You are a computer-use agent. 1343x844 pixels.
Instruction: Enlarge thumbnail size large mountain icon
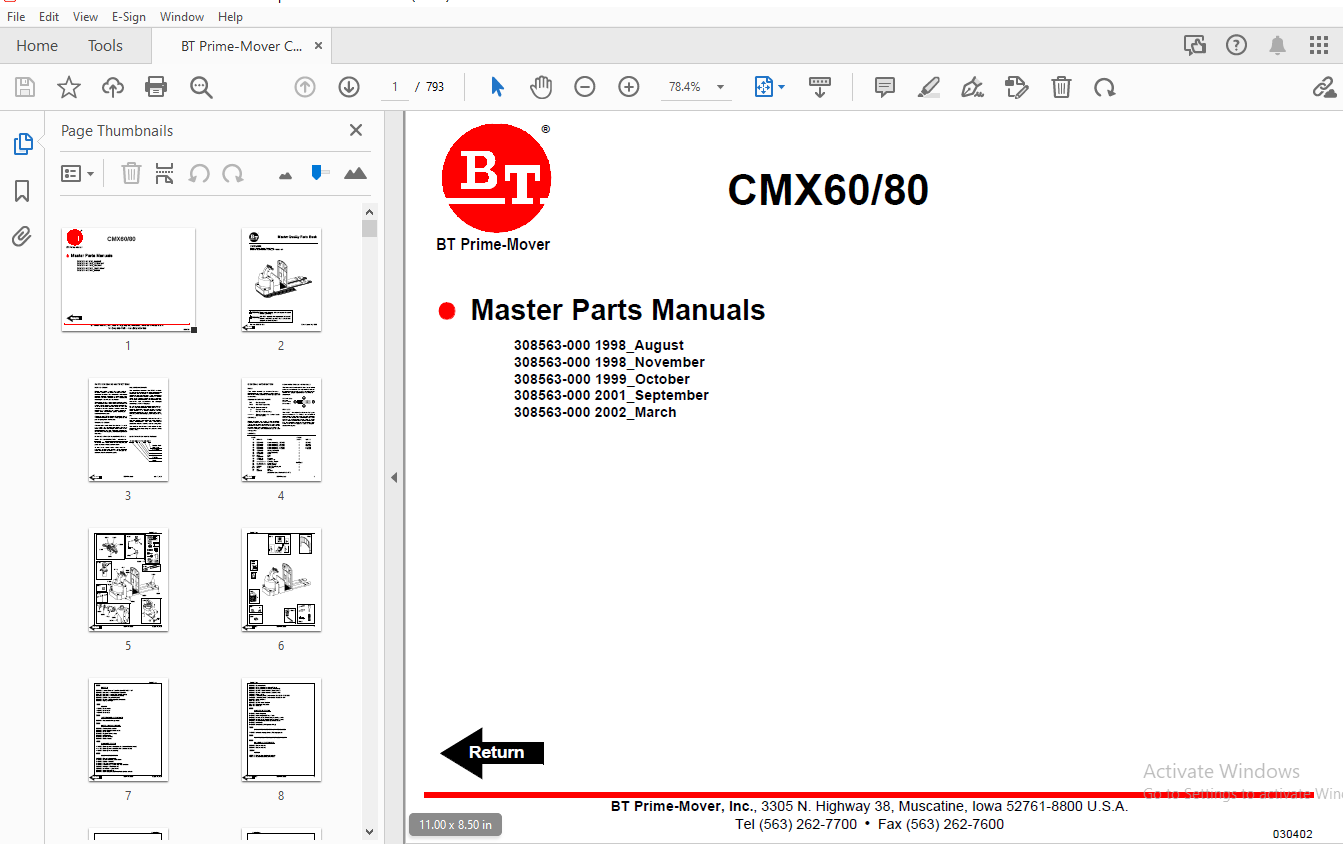(355, 173)
